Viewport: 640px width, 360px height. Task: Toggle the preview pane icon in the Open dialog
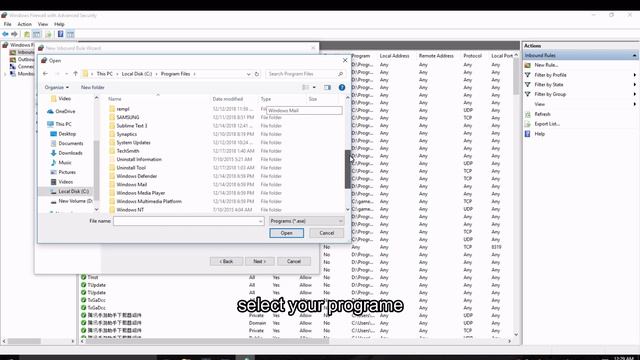pos(327,87)
